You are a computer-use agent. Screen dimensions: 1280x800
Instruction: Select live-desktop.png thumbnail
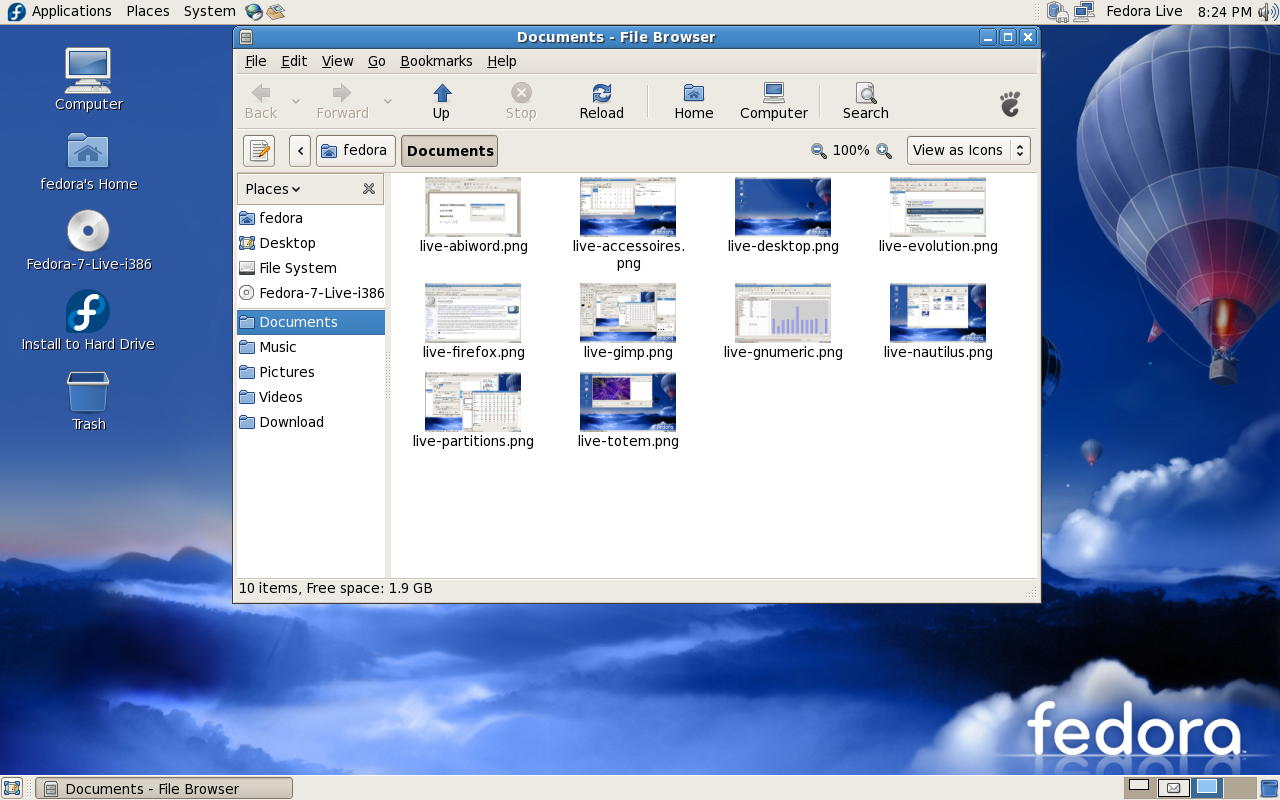point(783,207)
